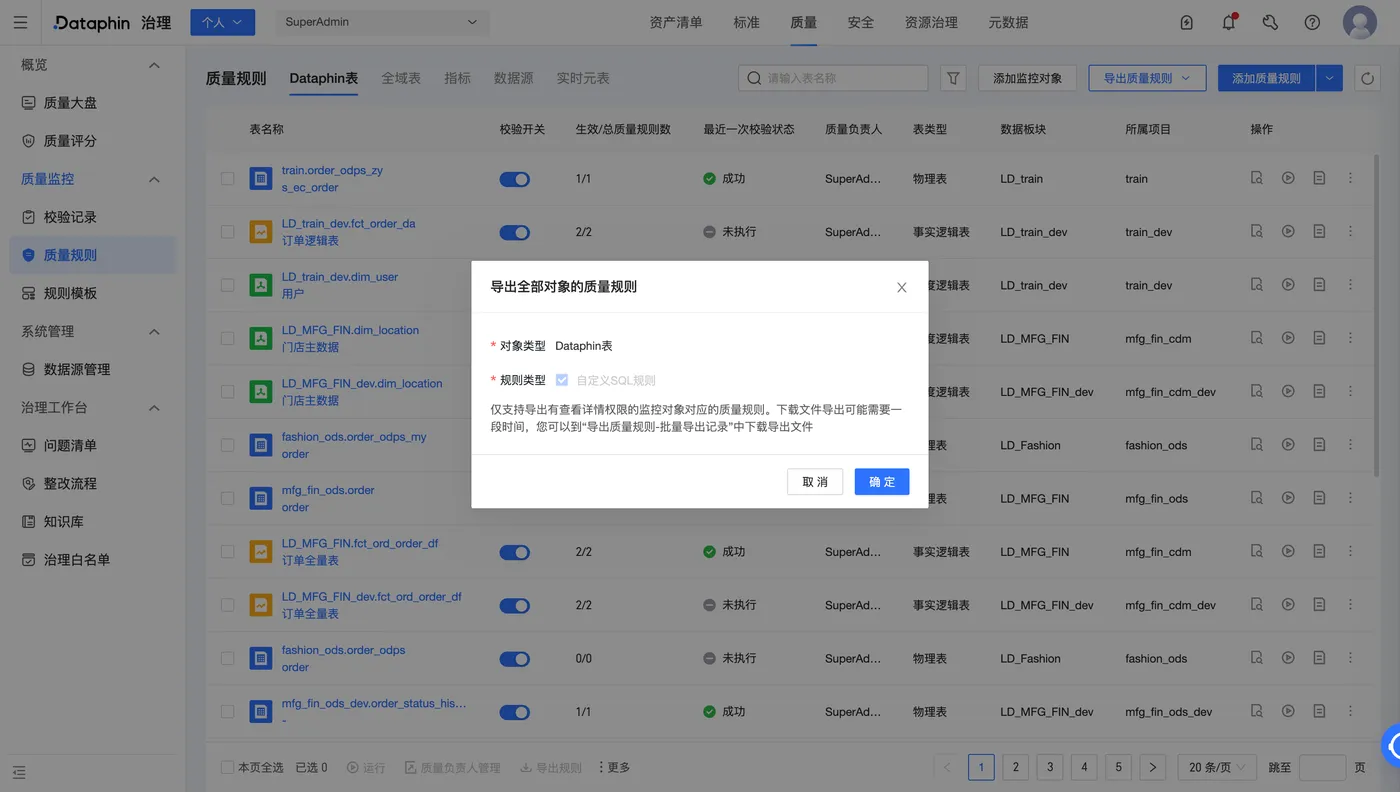This screenshot has width=1400, height=792.
Task: Open arrow beside 添加质量规则
Action: tap(1329, 78)
